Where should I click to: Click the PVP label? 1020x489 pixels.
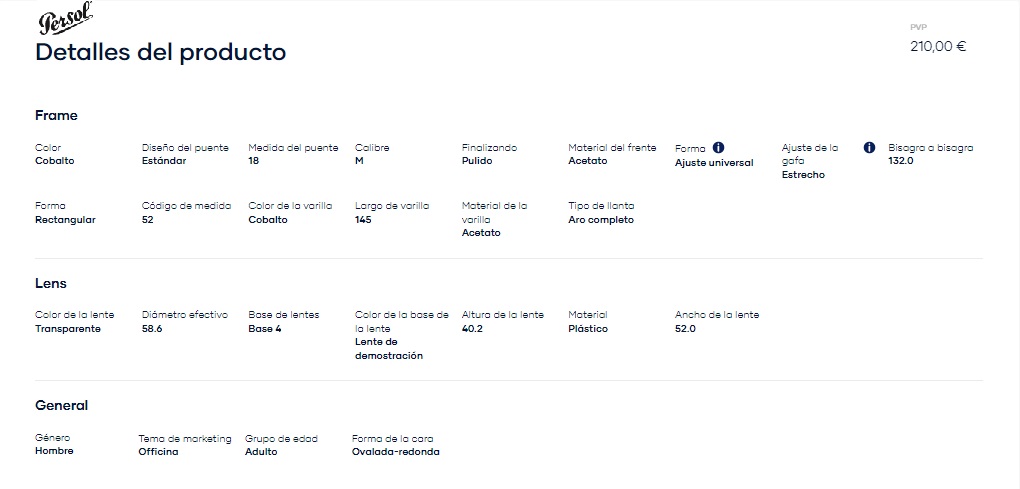tap(919, 27)
